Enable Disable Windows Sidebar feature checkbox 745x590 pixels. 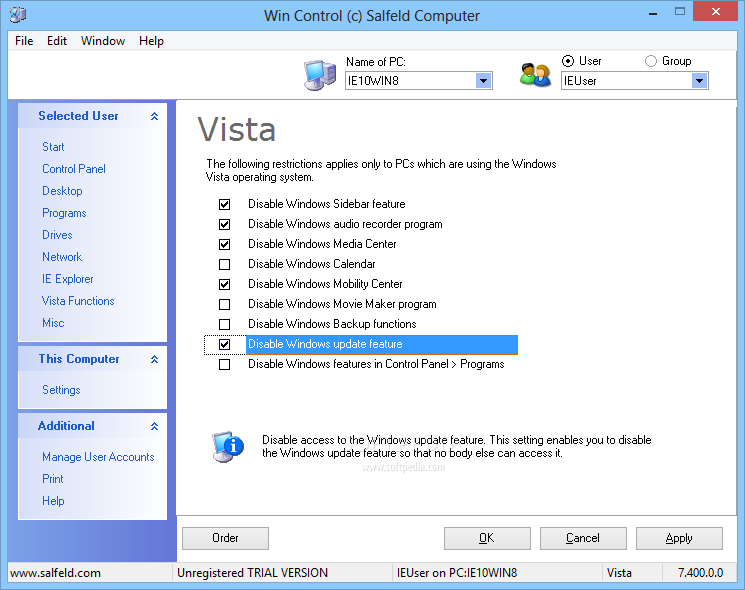click(224, 204)
